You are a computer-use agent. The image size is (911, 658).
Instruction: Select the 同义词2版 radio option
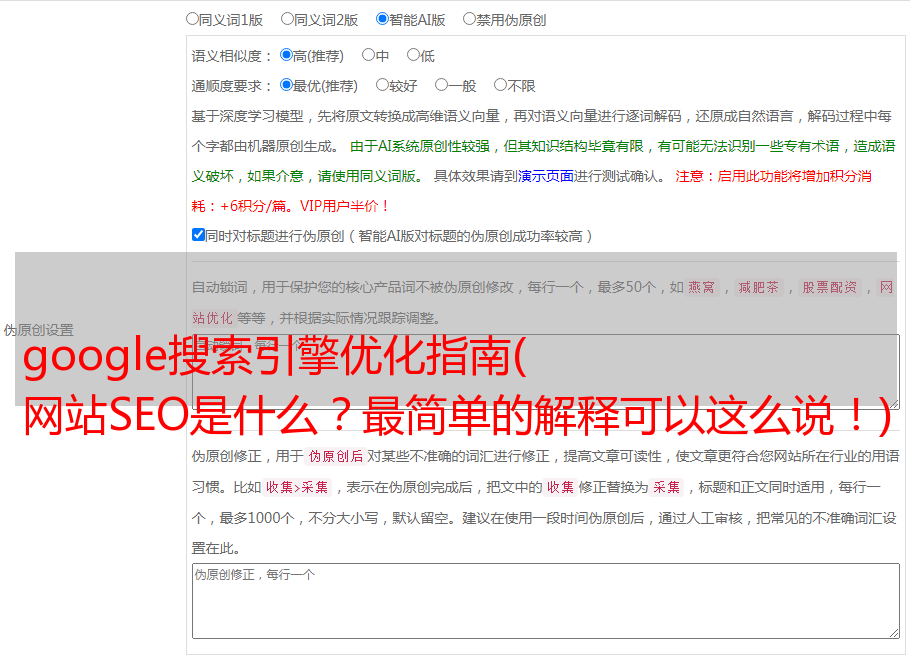pos(287,19)
